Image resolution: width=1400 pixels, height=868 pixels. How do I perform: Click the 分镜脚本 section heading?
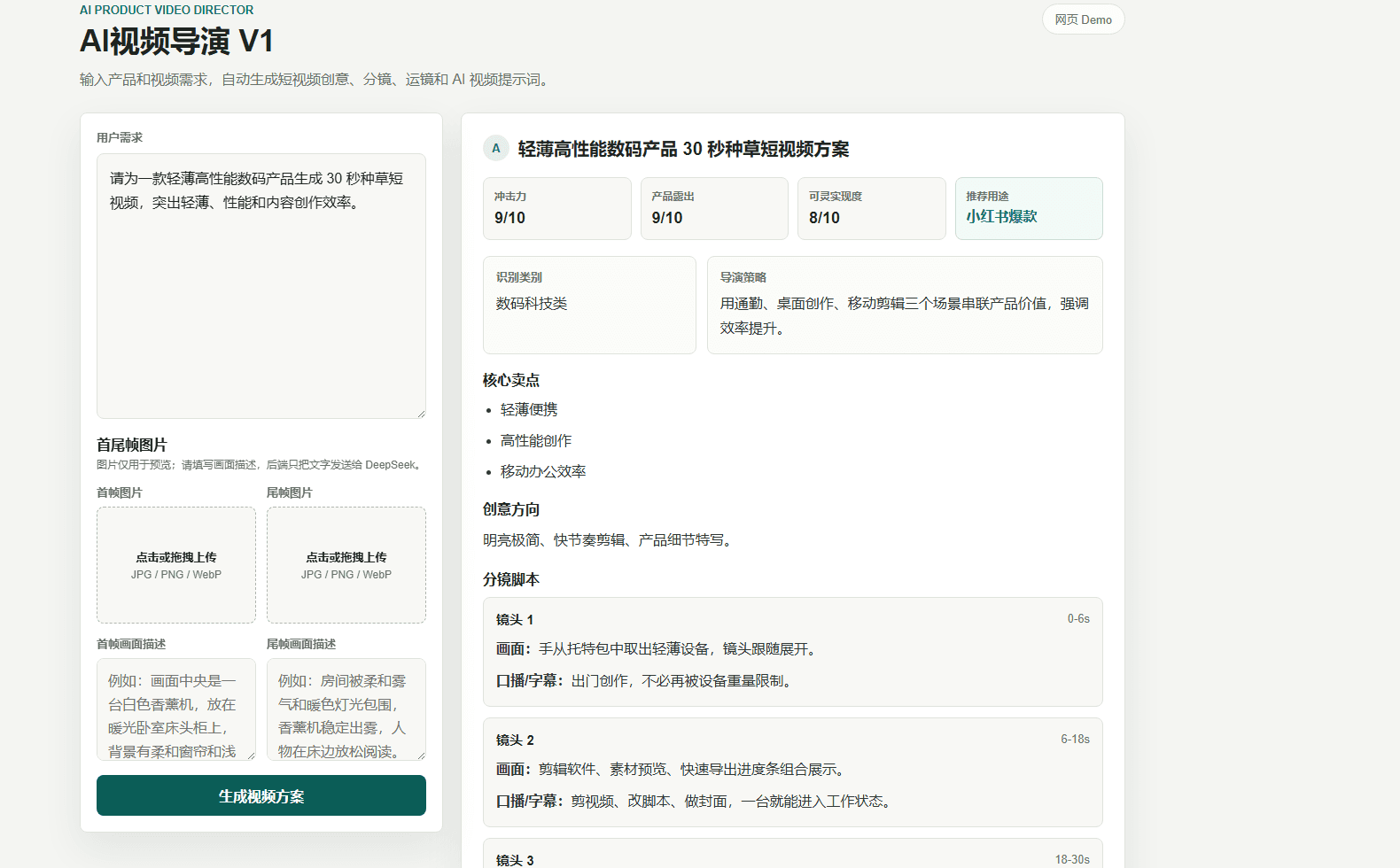tap(511, 579)
